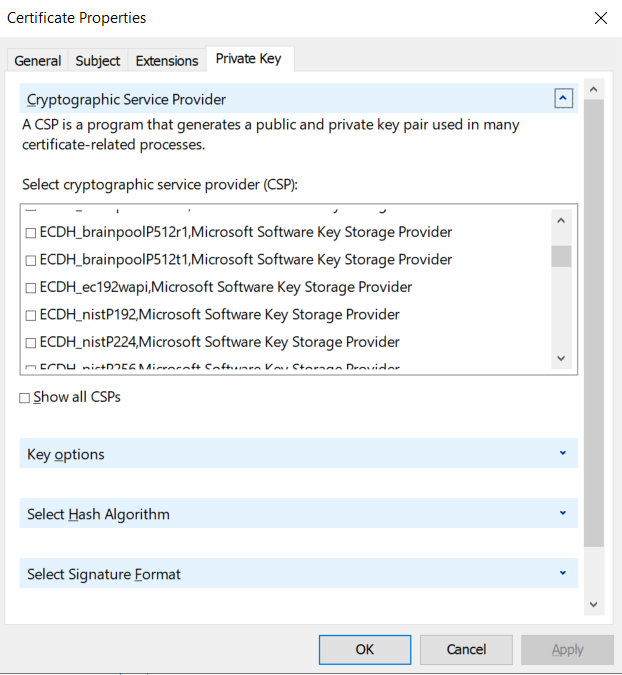Click the Select Hash Algorithm header label
Viewport: 622px width, 675px height.
98,514
